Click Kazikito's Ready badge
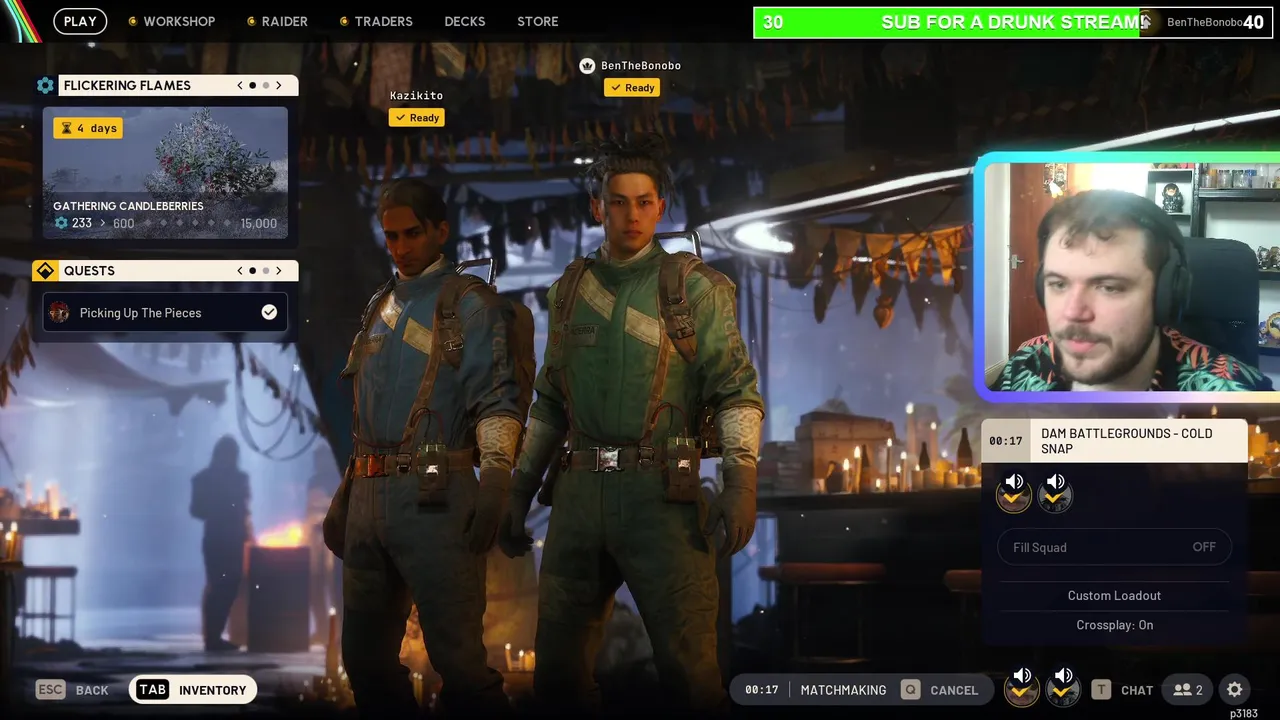The width and height of the screenshot is (1280, 720). pos(417,118)
